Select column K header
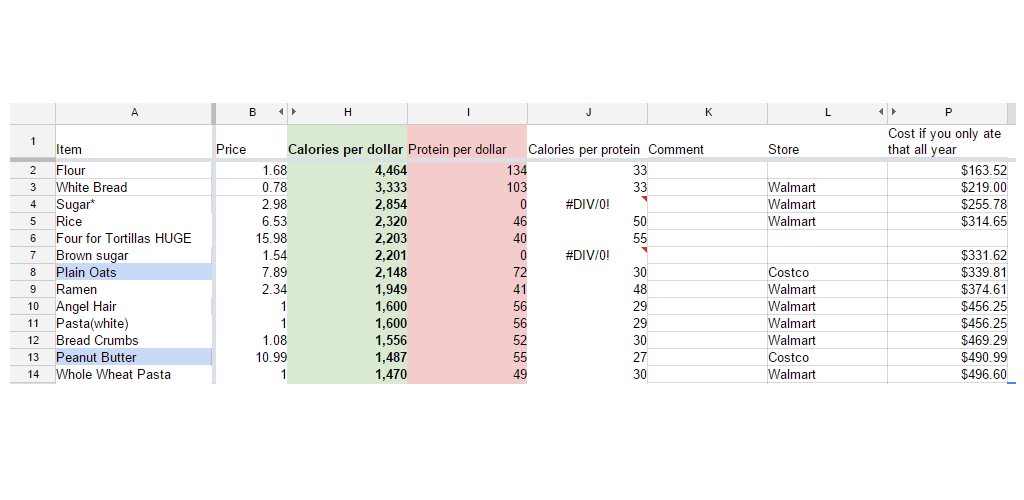This screenshot has width=1024, height=500. [x=707, y=112]
